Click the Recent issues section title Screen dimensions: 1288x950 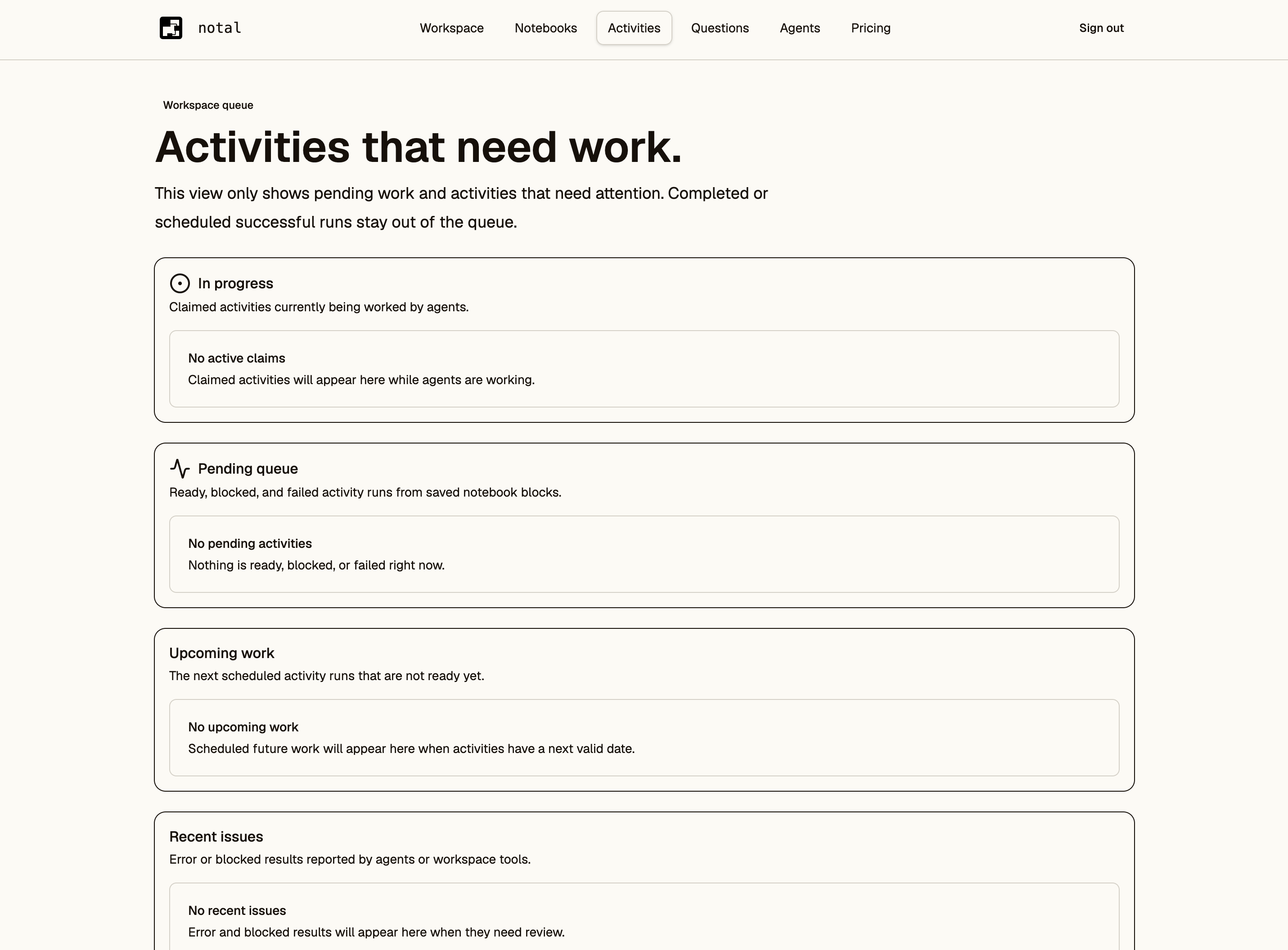(216, 837)
